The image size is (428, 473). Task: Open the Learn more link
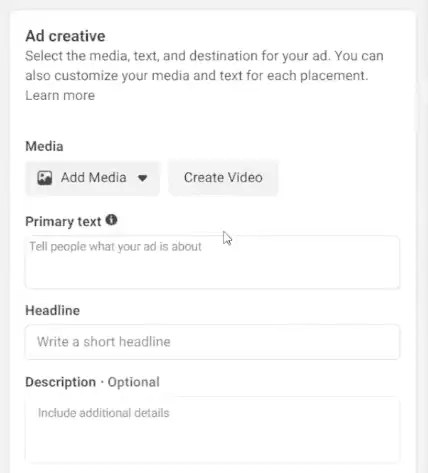pyautogui.click(x=60, y=96)
